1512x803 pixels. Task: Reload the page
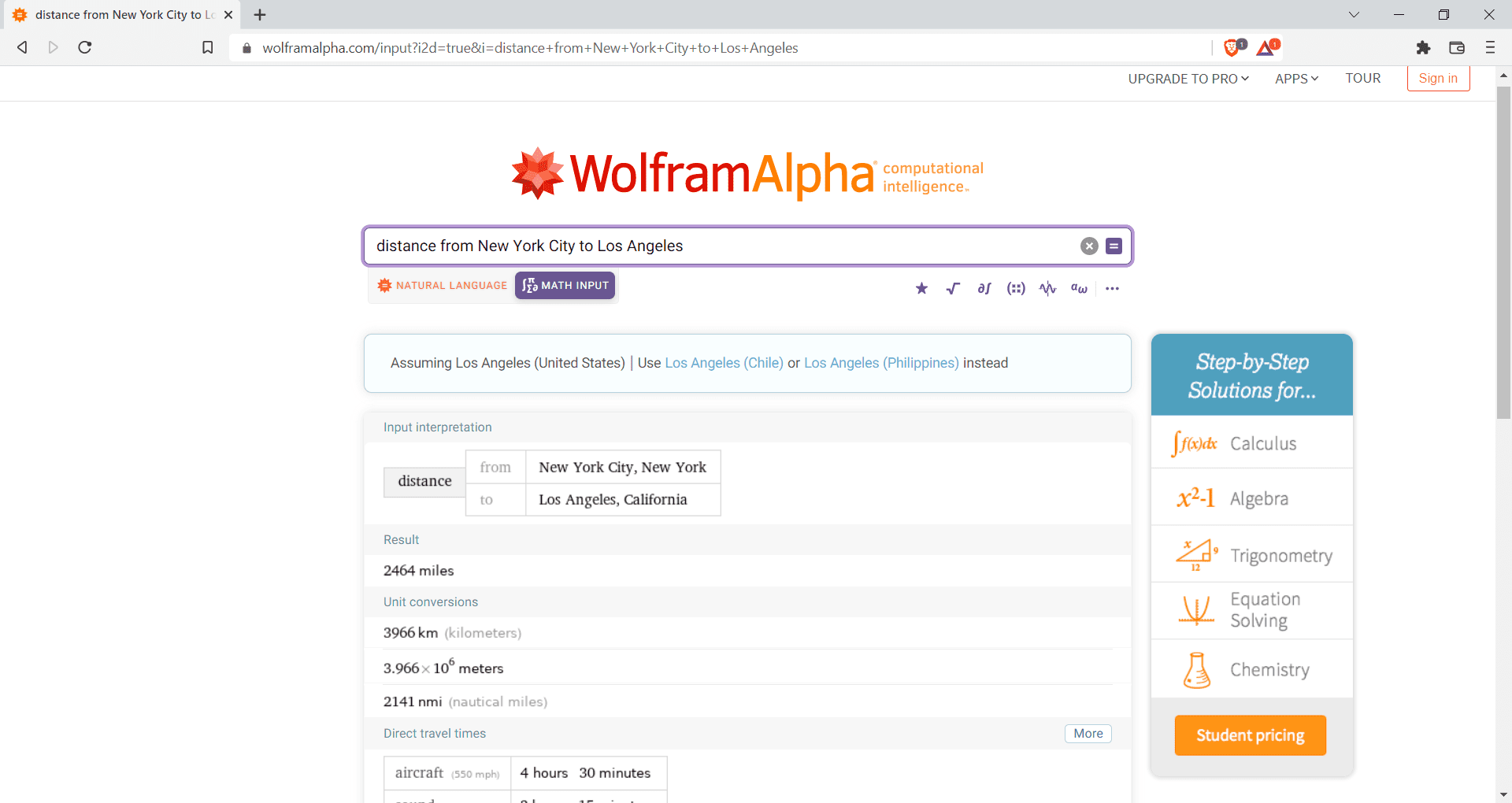click(85, 47)
